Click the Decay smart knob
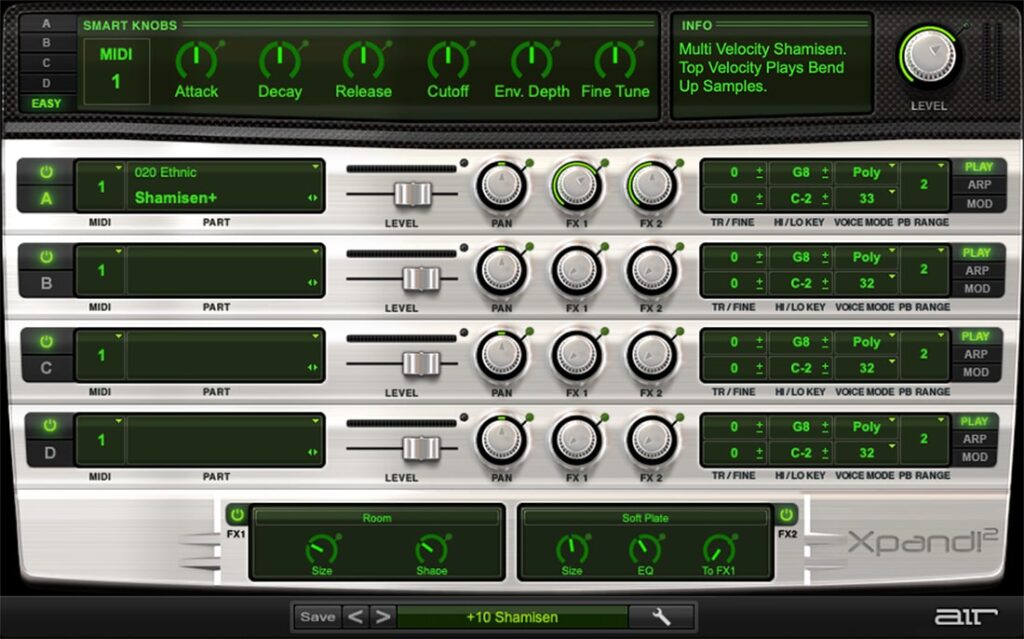1024x639 pixels. (280, 61)
